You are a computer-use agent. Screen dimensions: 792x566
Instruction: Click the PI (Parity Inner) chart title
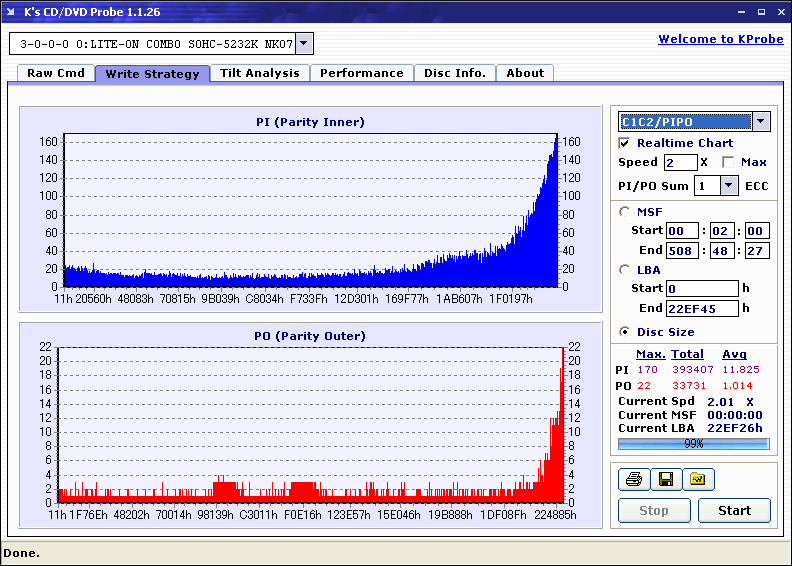point(310,122)
